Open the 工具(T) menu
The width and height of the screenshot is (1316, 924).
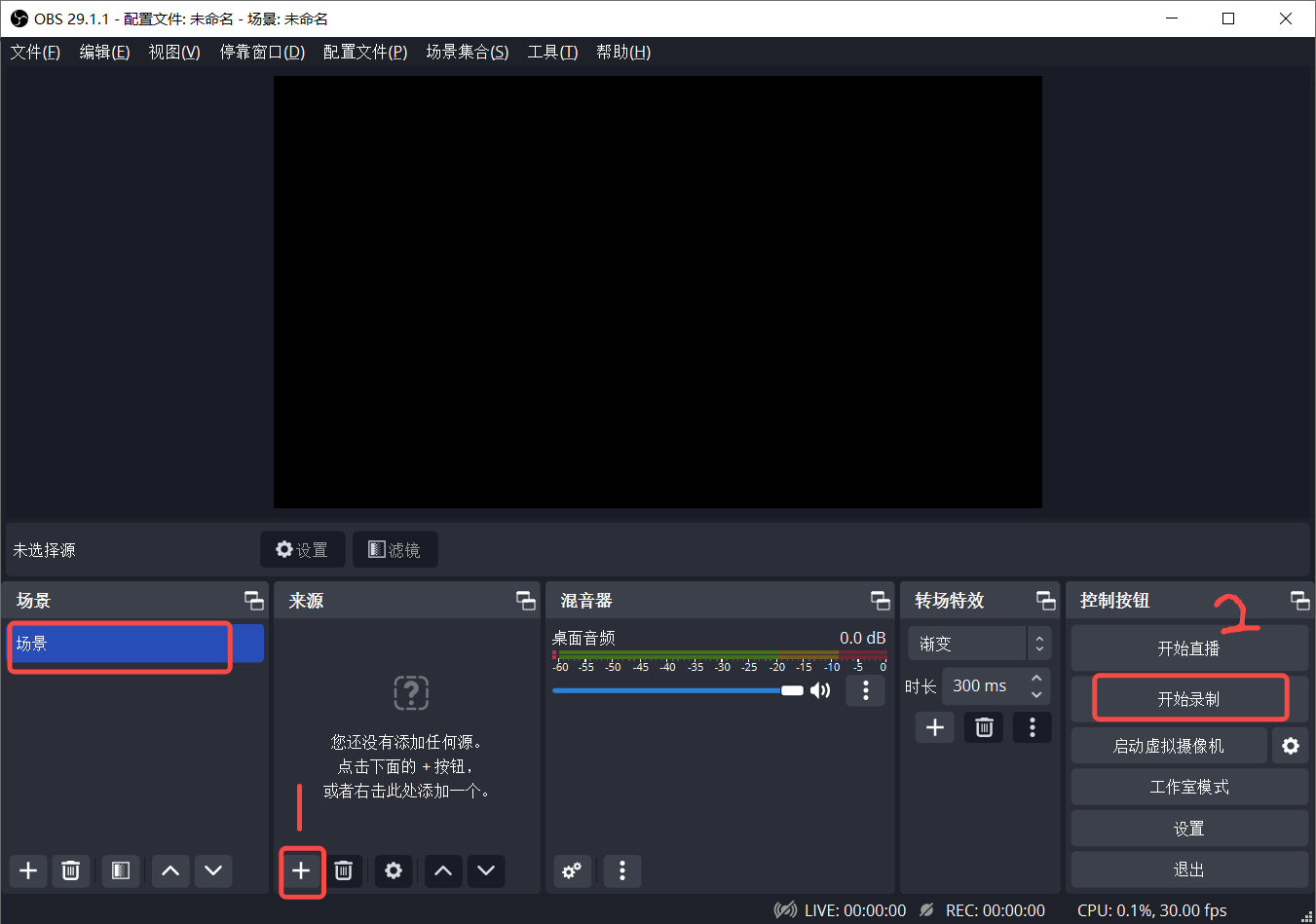pyautogui.click(x=551, y=52)
